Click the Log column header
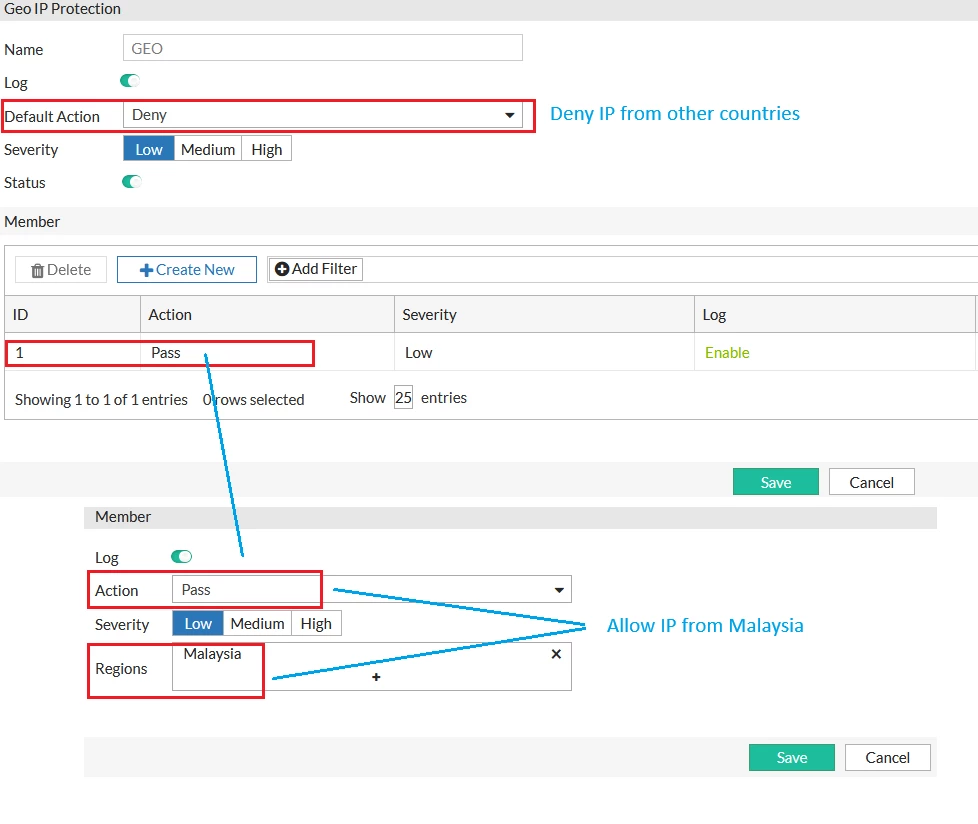The image size is (978, 824). coord(835,314)
